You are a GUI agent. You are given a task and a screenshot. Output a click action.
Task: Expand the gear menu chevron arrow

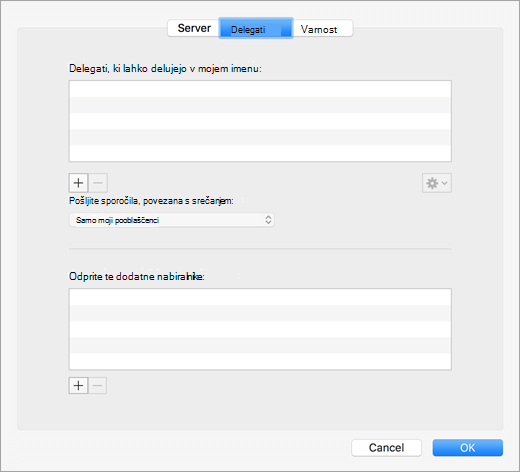tap(445, 183)
